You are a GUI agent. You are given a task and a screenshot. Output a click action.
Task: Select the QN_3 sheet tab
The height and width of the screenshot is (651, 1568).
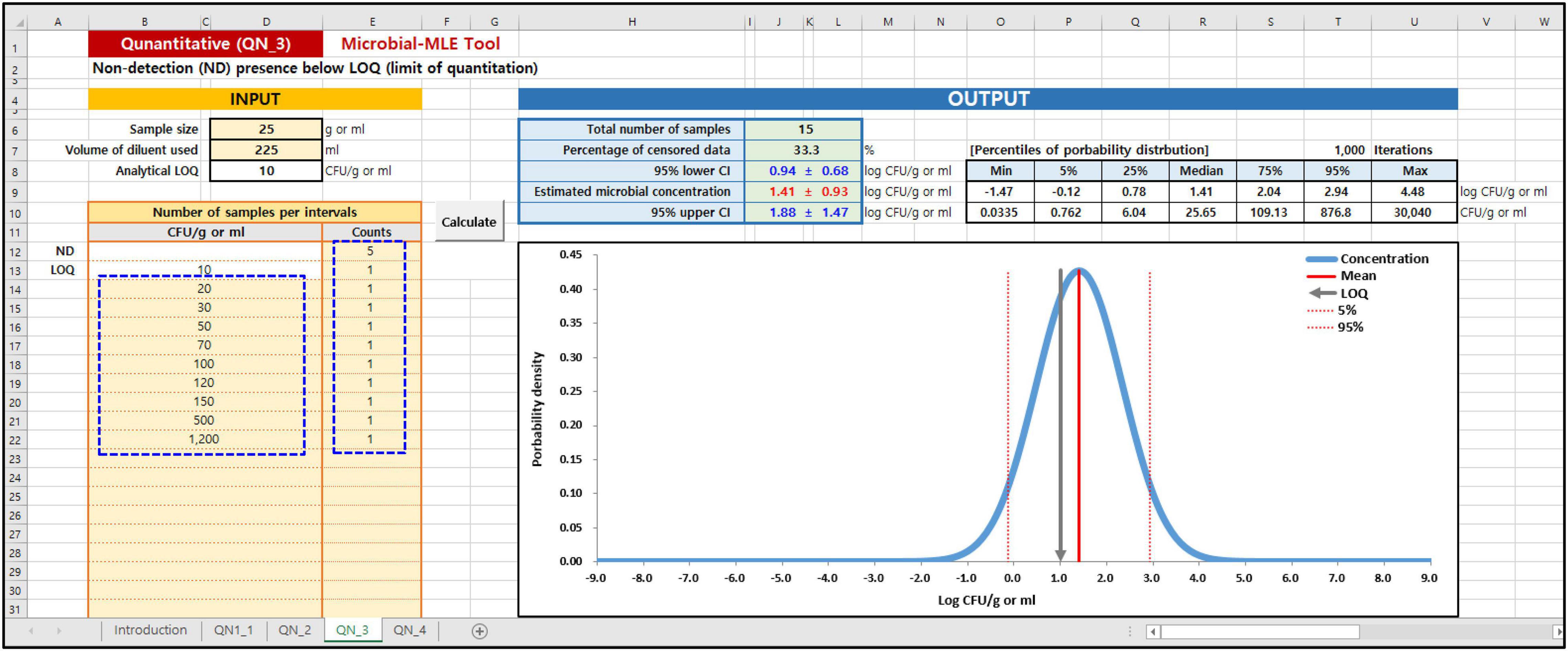tap(352, 630)
